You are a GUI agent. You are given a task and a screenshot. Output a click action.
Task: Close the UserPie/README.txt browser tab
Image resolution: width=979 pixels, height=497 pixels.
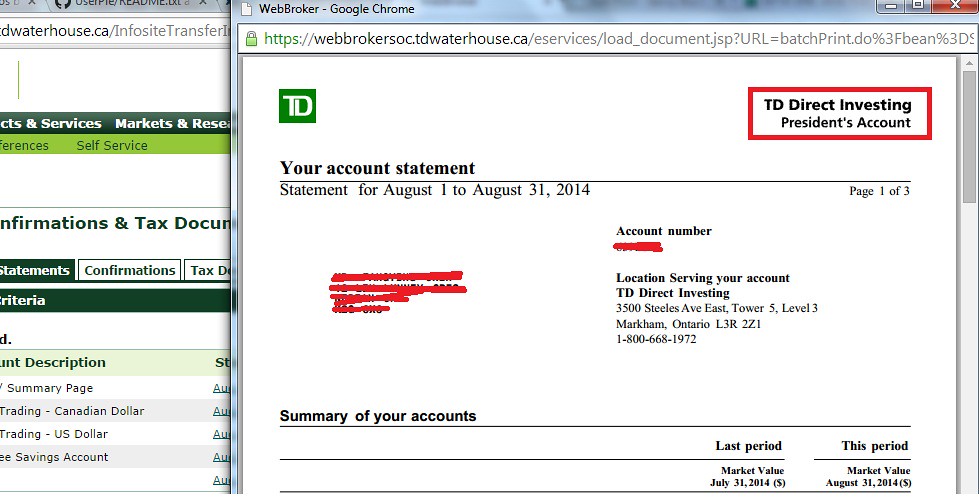click(x=204, y=3)
